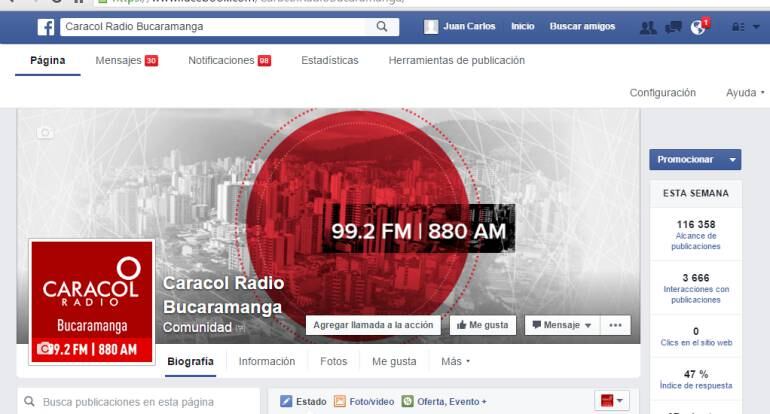Open the Promocionar dropdown arrow
This screenshot has height=414, width=770.
click(x=733, y=160)
